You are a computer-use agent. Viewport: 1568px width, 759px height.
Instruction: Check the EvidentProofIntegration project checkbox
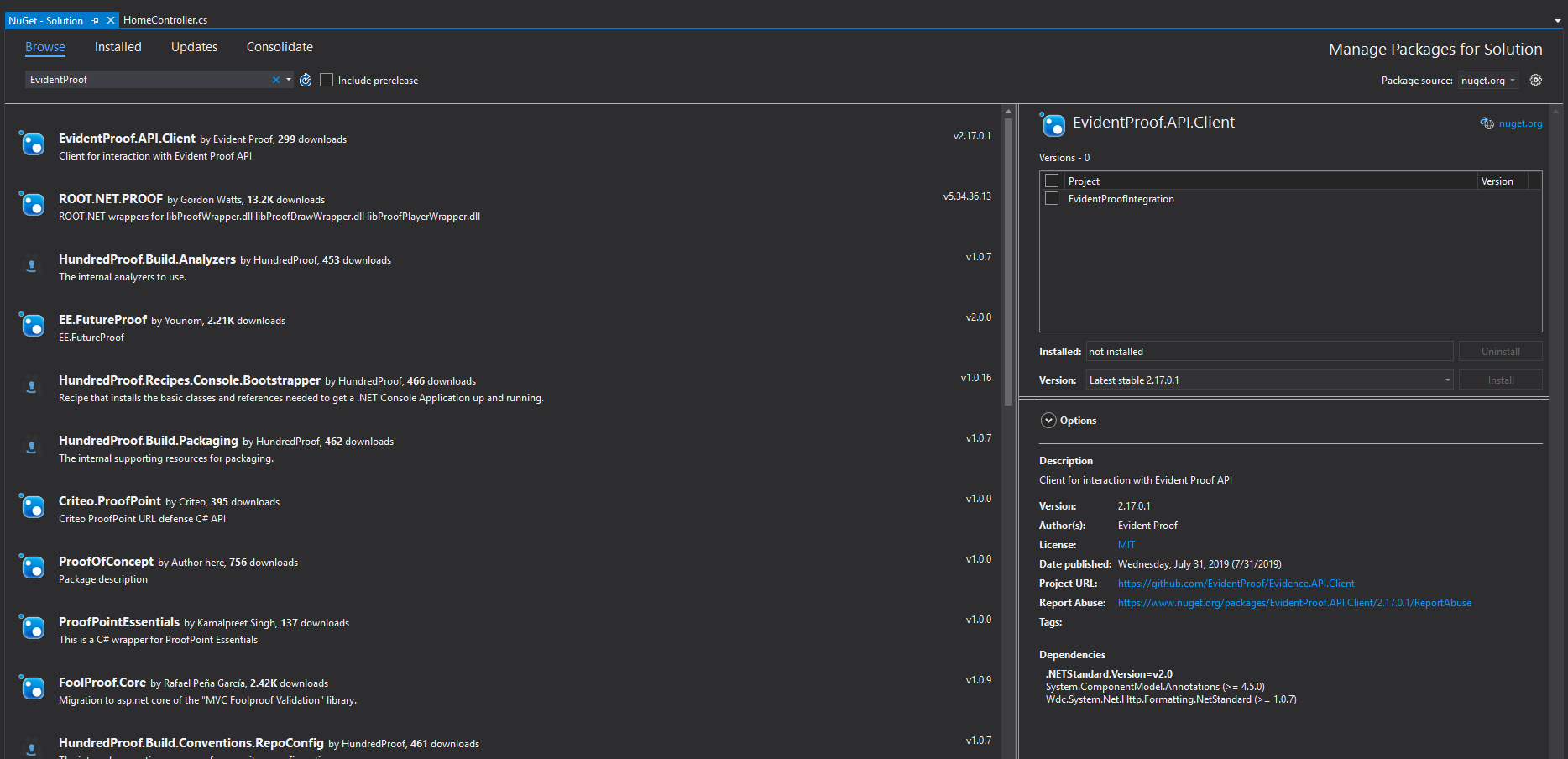tap(1052, 198)
